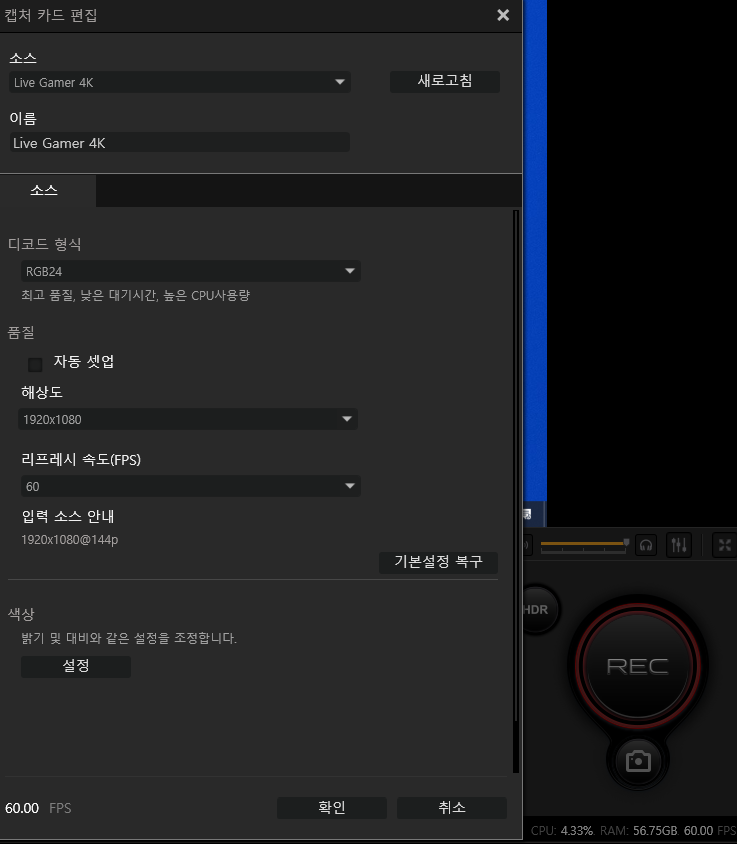This screenshot has height=844, width=737.
Task: Click the fullscreen expand icon
Action: click(x=725, y=545)
